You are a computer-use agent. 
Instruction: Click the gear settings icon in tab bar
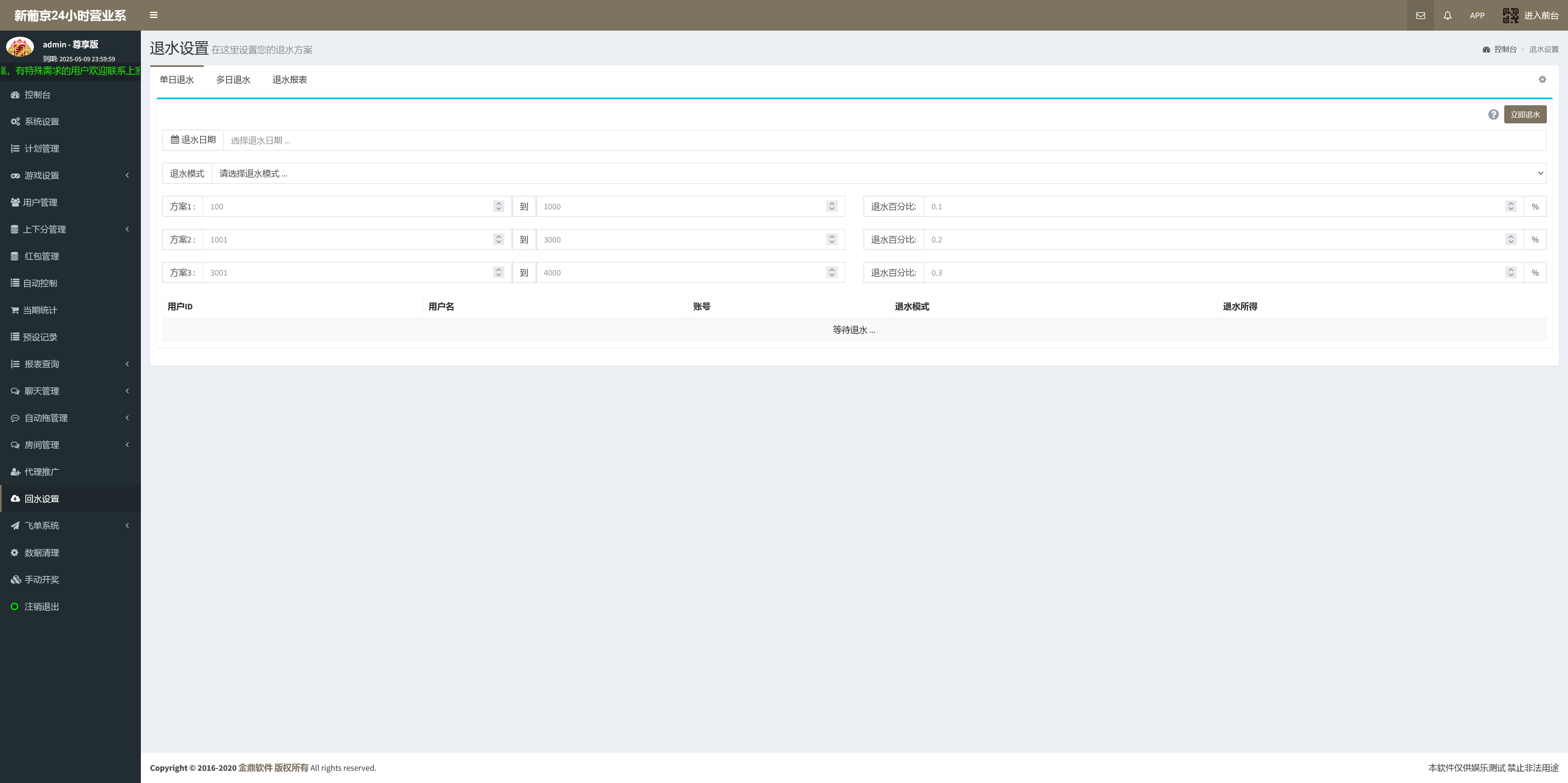[x=1542, y=80]
